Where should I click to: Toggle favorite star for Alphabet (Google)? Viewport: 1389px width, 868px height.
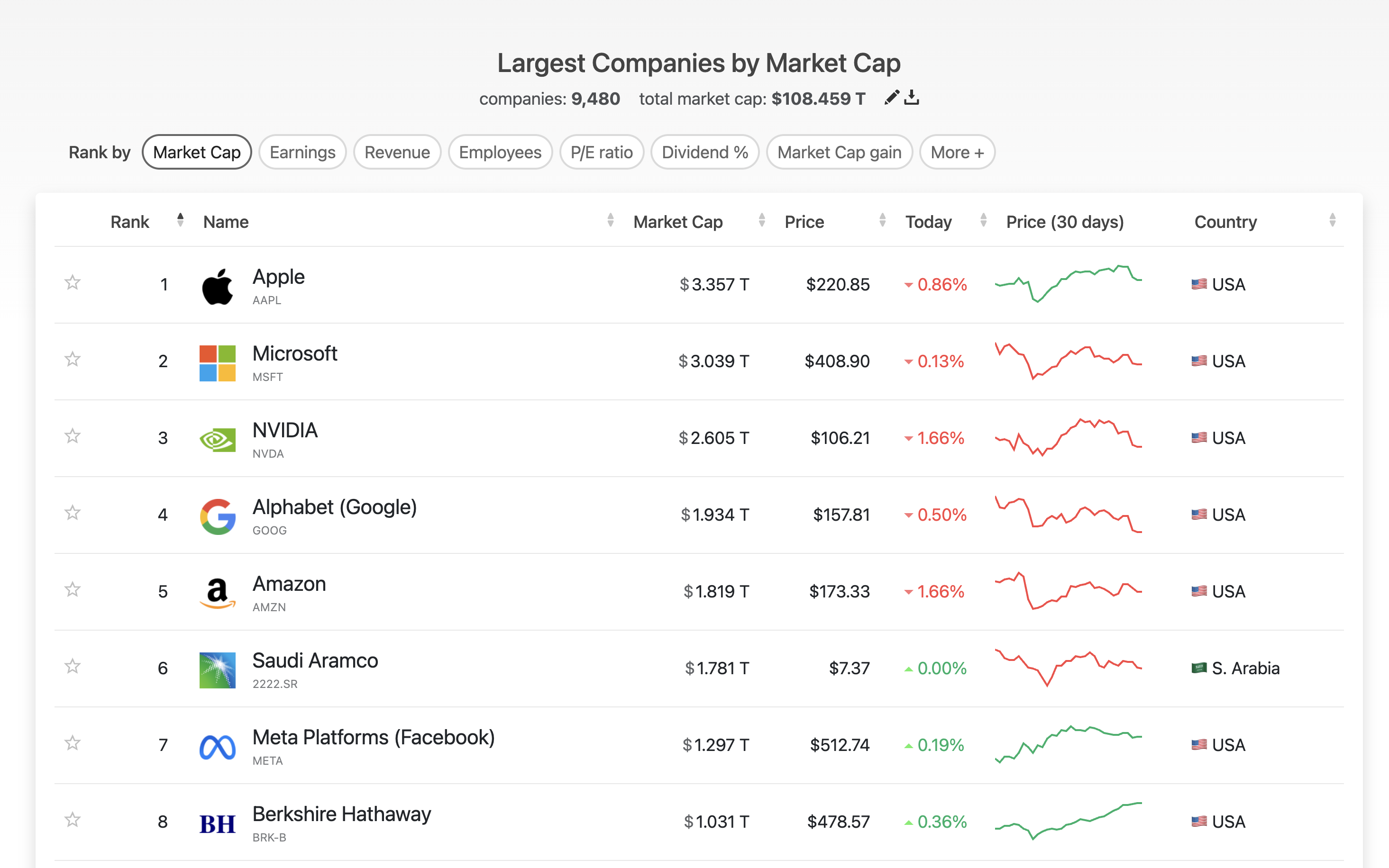73,513
